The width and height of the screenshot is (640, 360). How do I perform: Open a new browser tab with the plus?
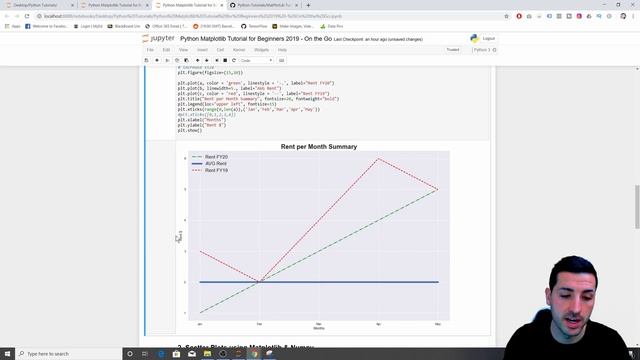coord(308,5)
